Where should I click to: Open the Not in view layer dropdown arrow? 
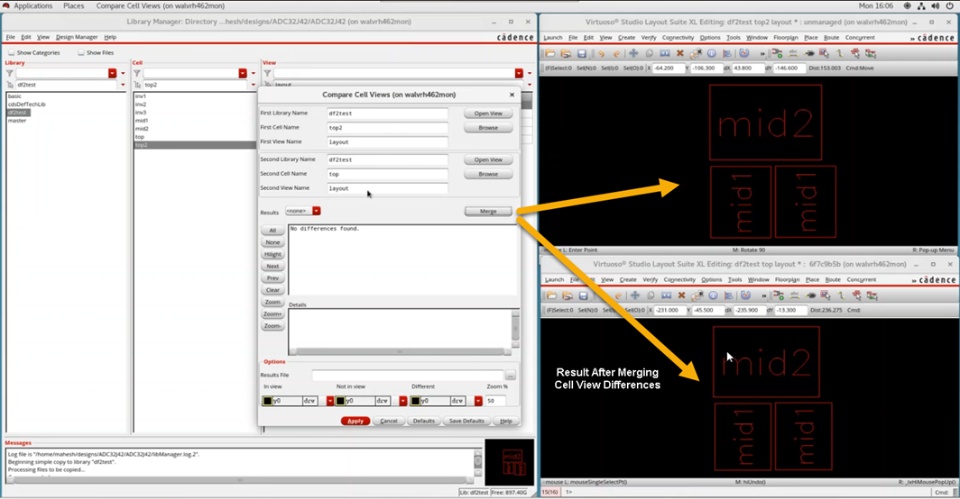(x=403, y=401)
